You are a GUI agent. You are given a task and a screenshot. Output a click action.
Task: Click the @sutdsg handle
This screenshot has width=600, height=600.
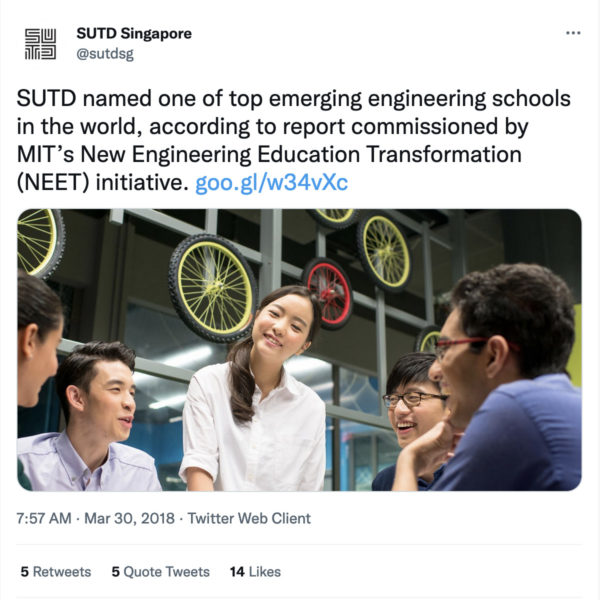(x=105, y=54)
